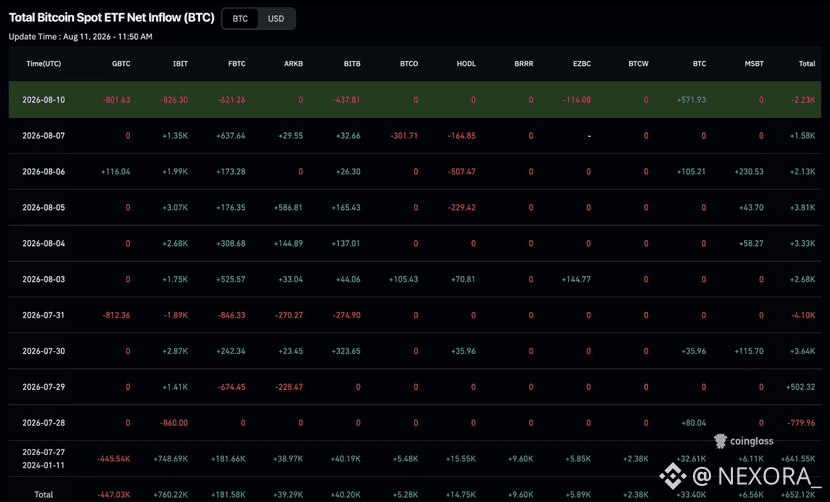Screen dimensions: 830x502
Task: Click the EZBC column header
Action: coord(582,64)
